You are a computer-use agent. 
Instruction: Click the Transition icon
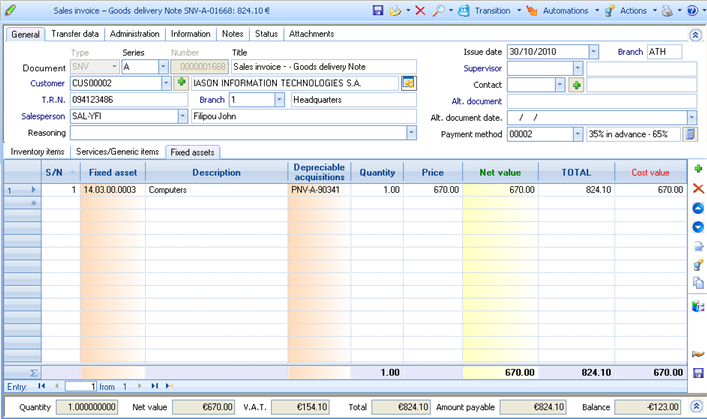pos(464,10)
